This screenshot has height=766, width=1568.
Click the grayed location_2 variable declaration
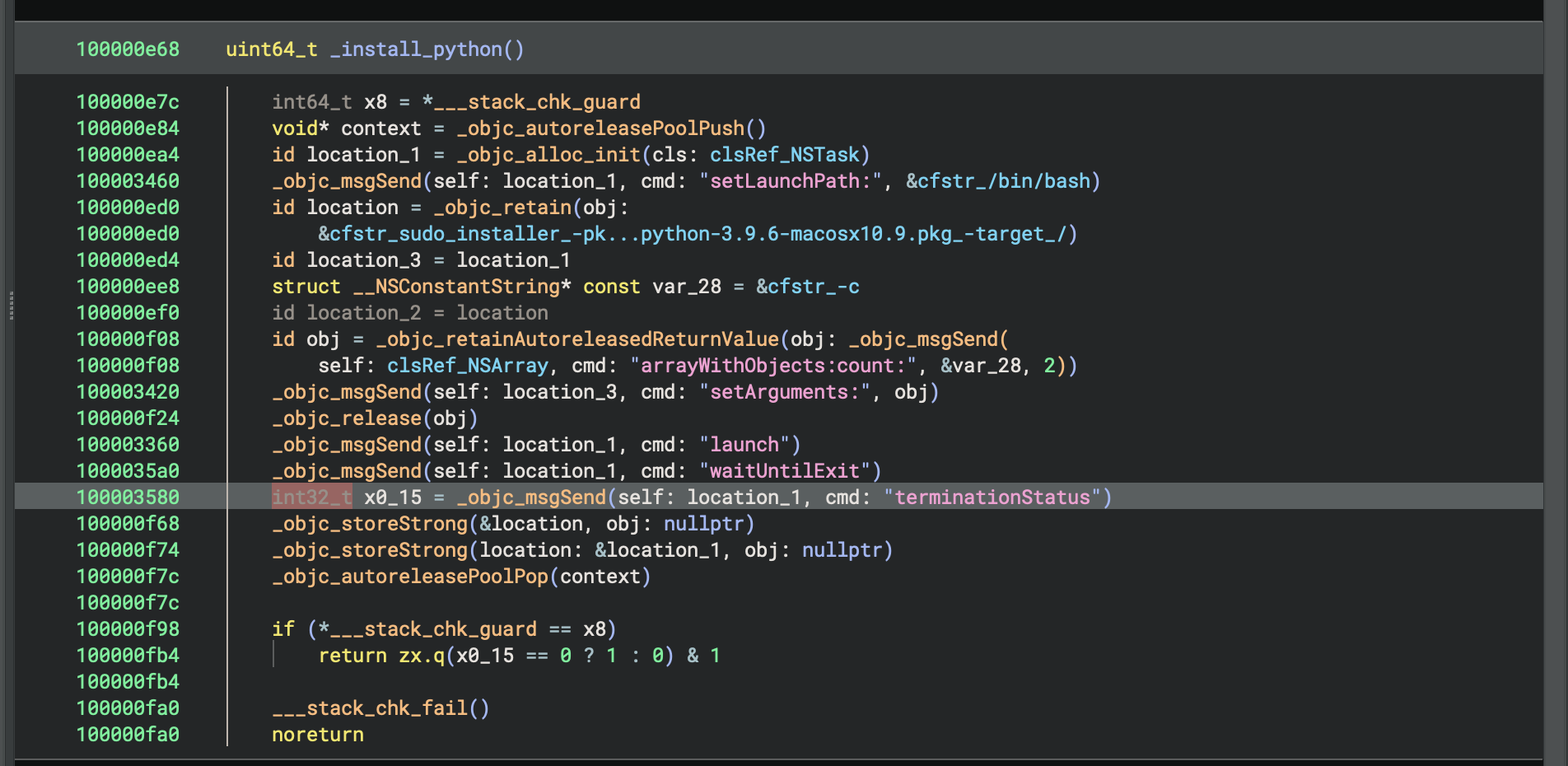click(364, 313)
